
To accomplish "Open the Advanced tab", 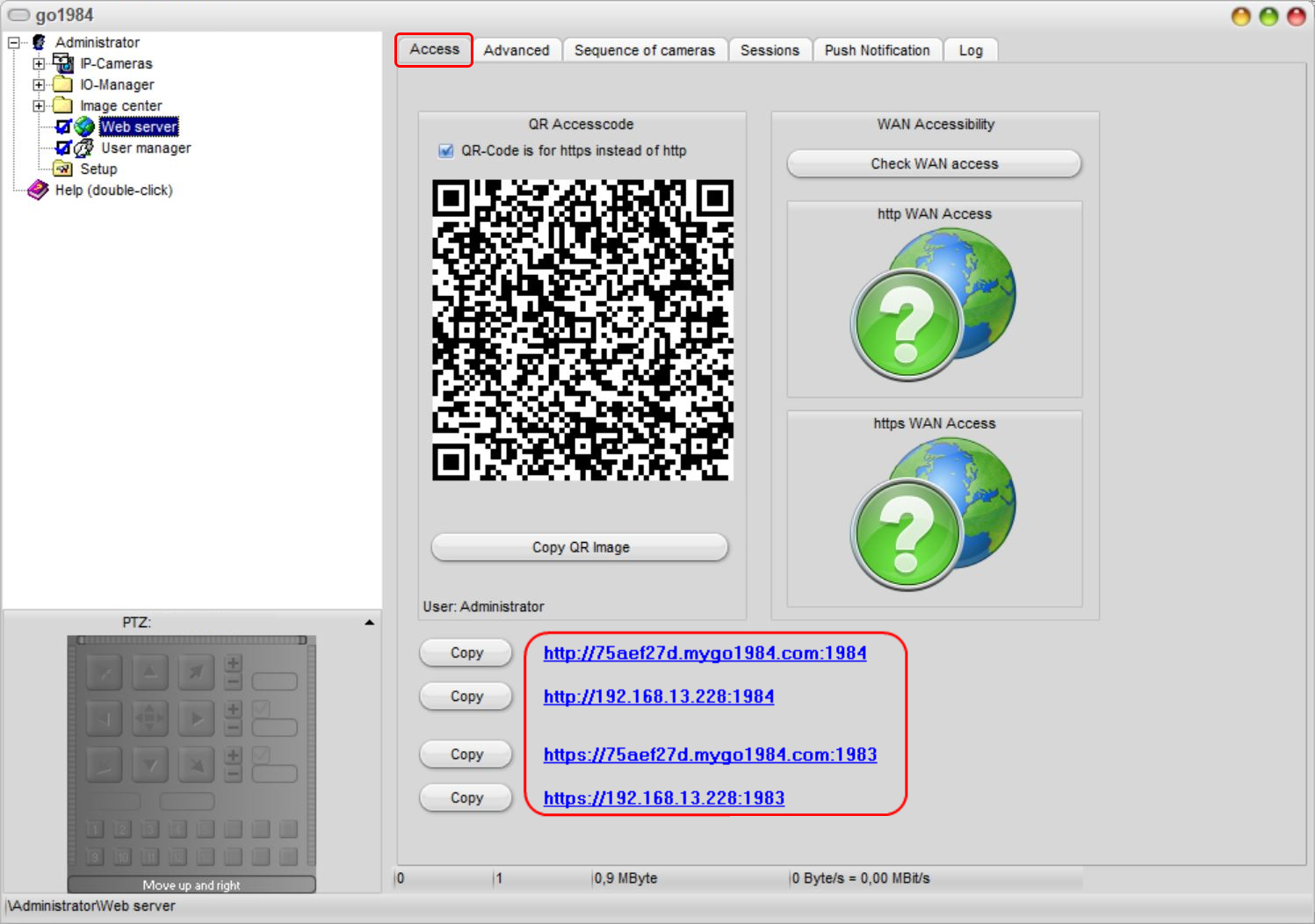I will pos(517,50).
